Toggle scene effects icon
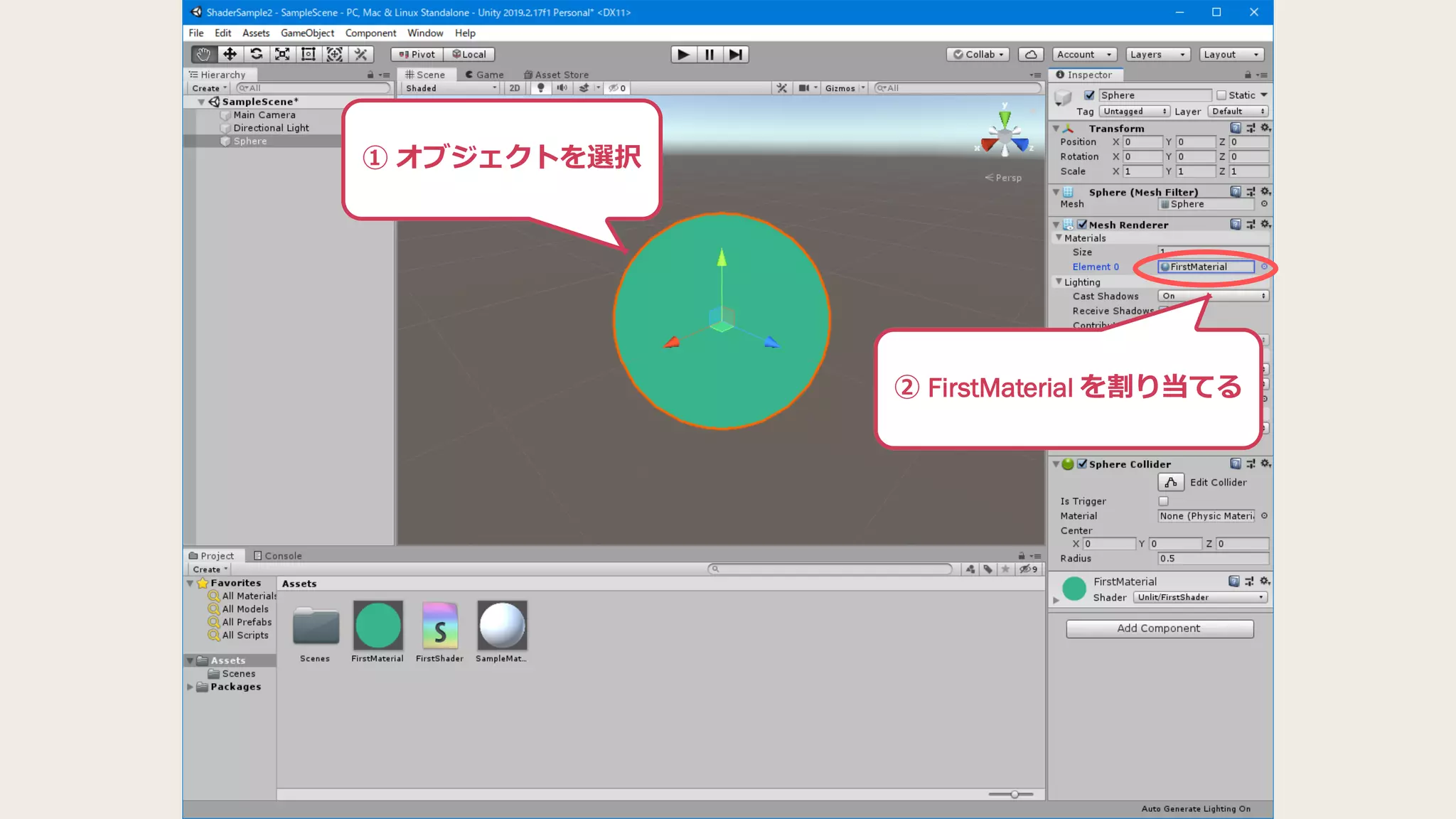The height and width of the screenshot is (819, 1456). tap(584, 88)
